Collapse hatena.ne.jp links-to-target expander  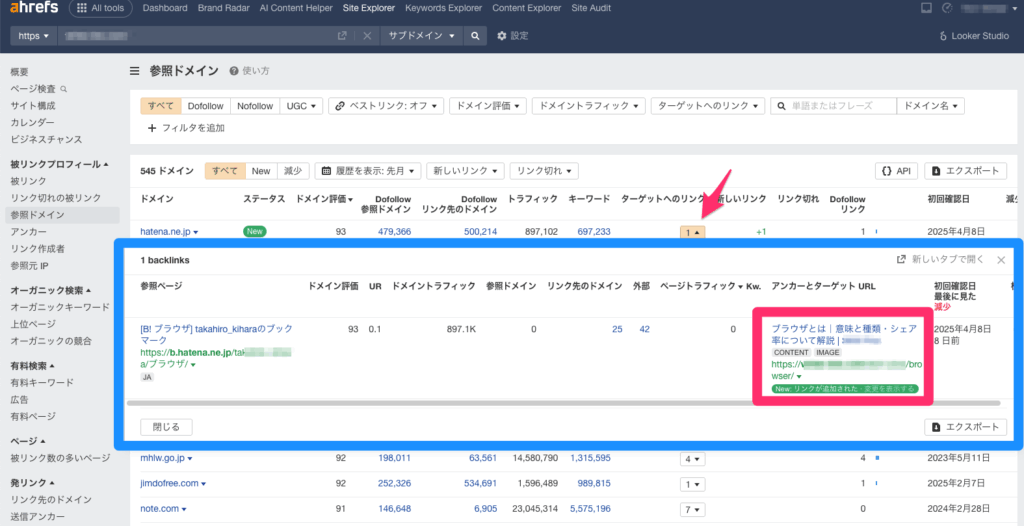692,232
